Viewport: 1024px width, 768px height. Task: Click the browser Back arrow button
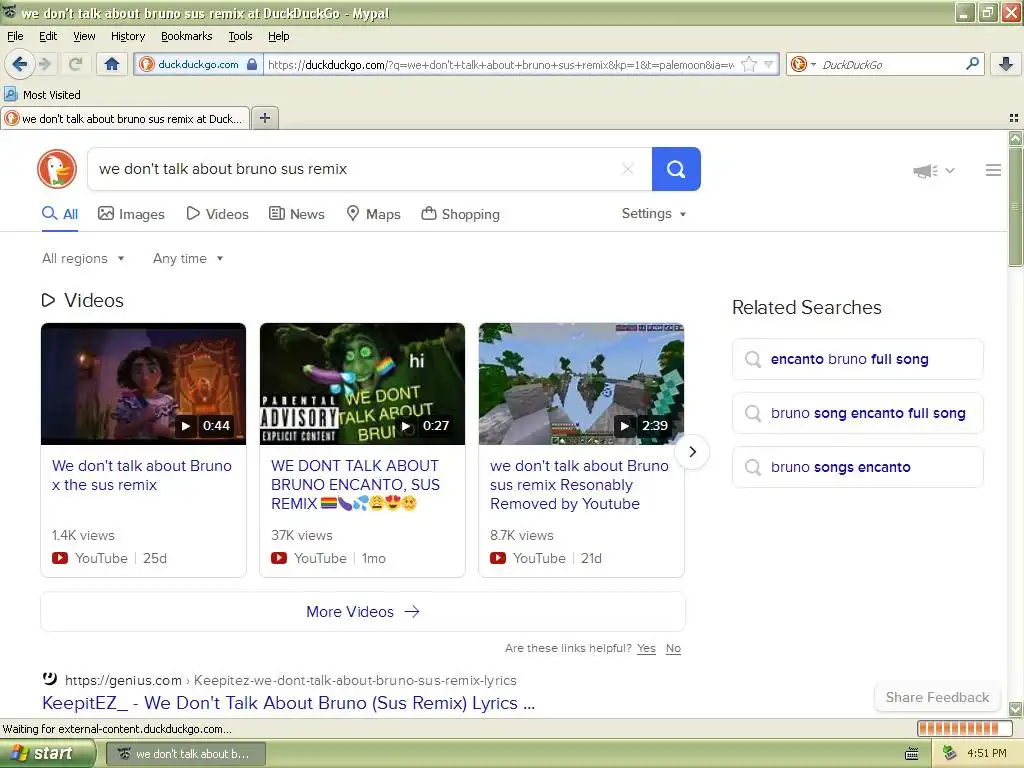19,64
